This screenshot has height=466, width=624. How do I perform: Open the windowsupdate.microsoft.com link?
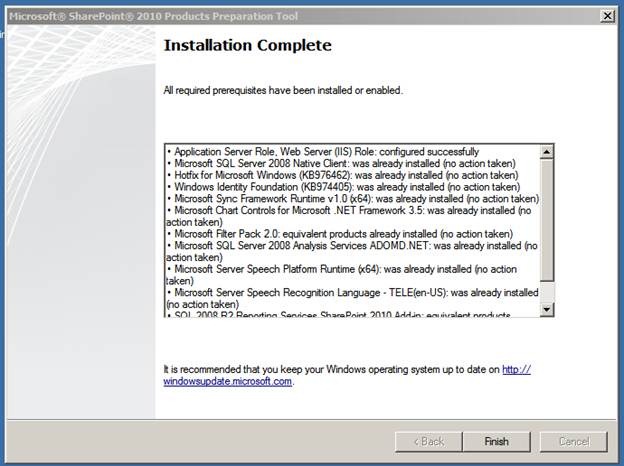347,375
